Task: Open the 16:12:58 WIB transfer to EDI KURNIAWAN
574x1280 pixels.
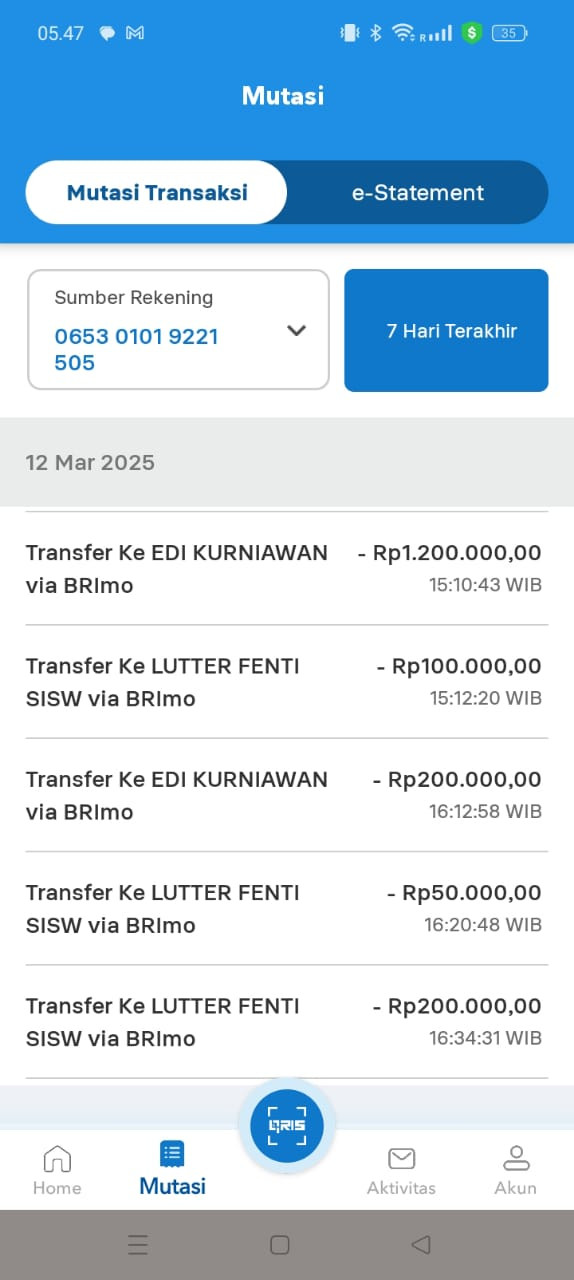Action: point(287,795)
